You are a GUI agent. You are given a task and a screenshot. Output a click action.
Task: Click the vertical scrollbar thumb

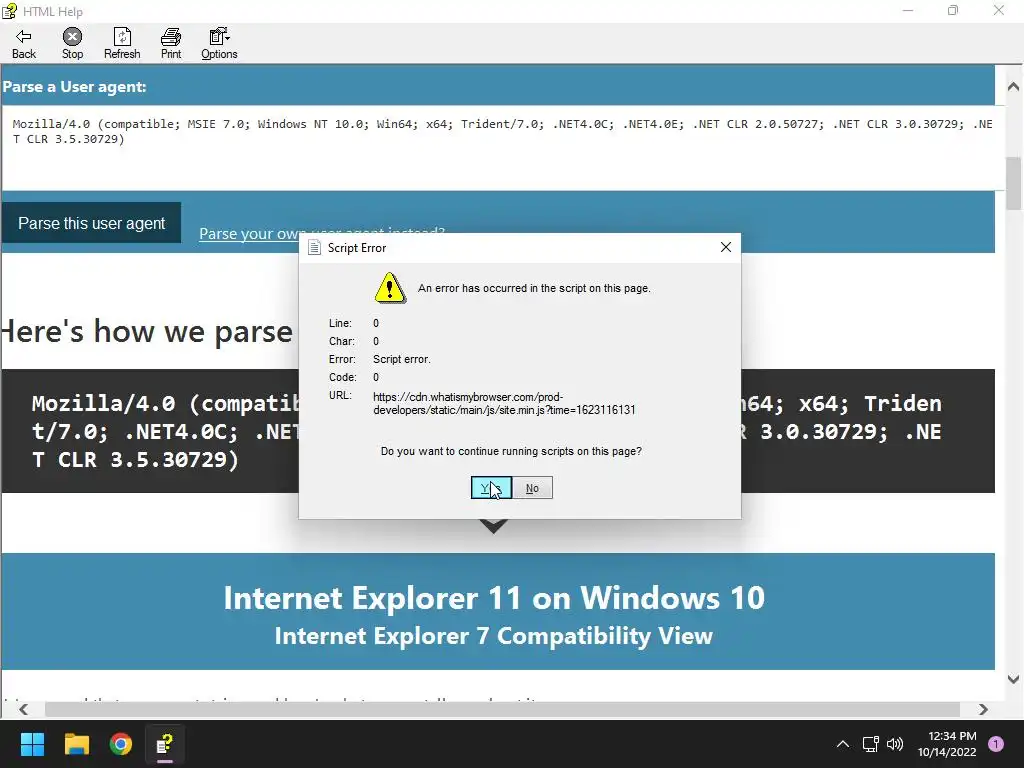[x=1014, y=184]
